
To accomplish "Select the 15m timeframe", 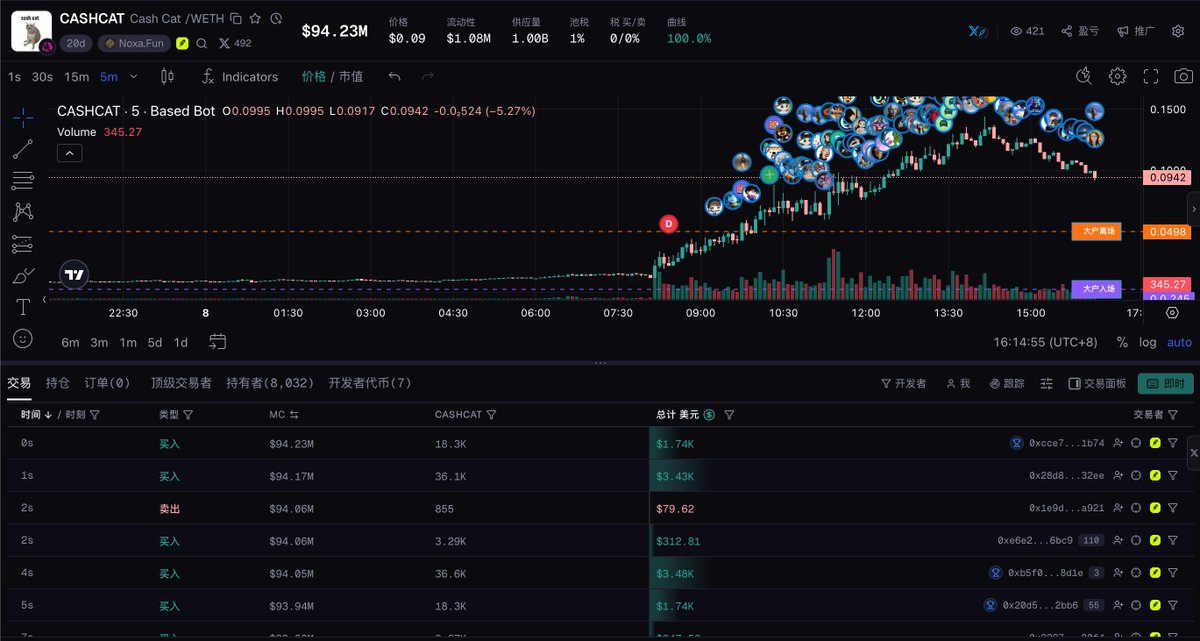I will click(x=76, y=77).
